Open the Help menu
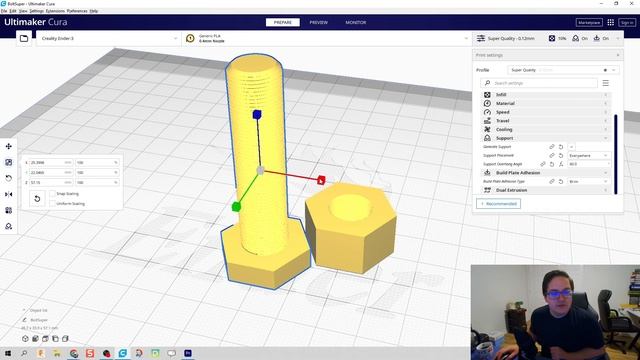This screenshot has width=640, height=360. point(94,11)
